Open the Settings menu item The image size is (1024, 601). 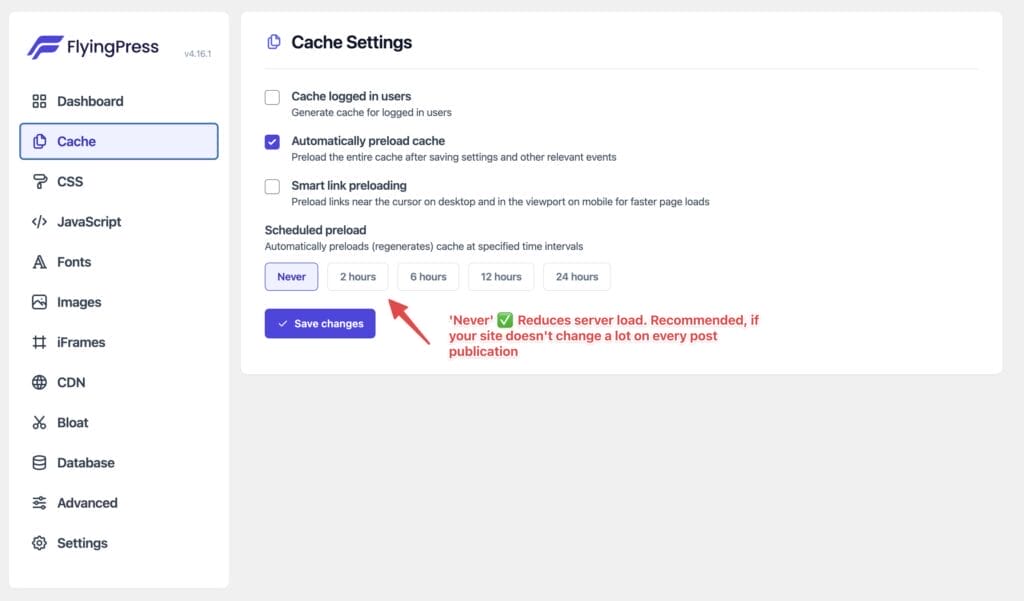point(82,543)
